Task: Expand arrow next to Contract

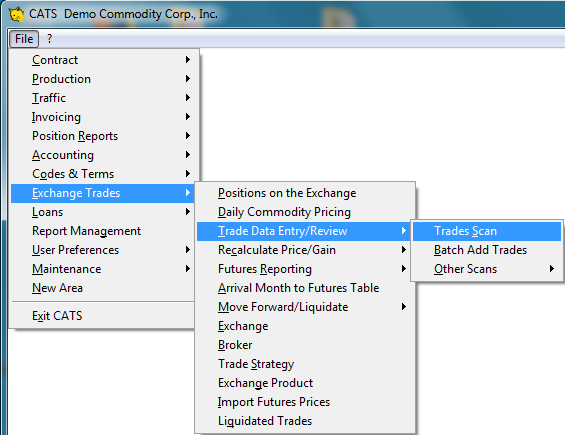Action: pyautogui.click(x=188, y=59)
